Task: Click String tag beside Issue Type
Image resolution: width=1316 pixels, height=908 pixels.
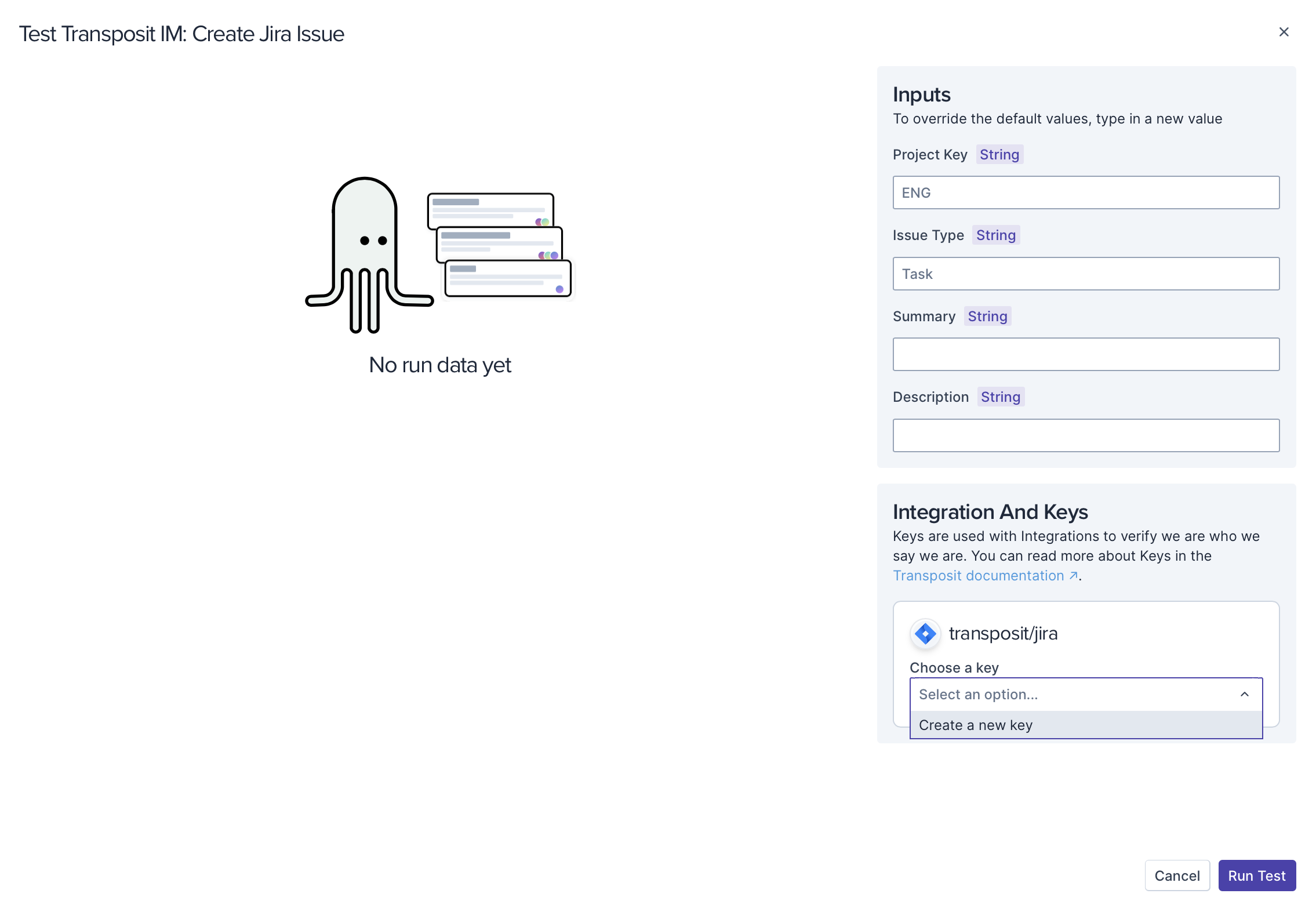Action: (995, 235)
